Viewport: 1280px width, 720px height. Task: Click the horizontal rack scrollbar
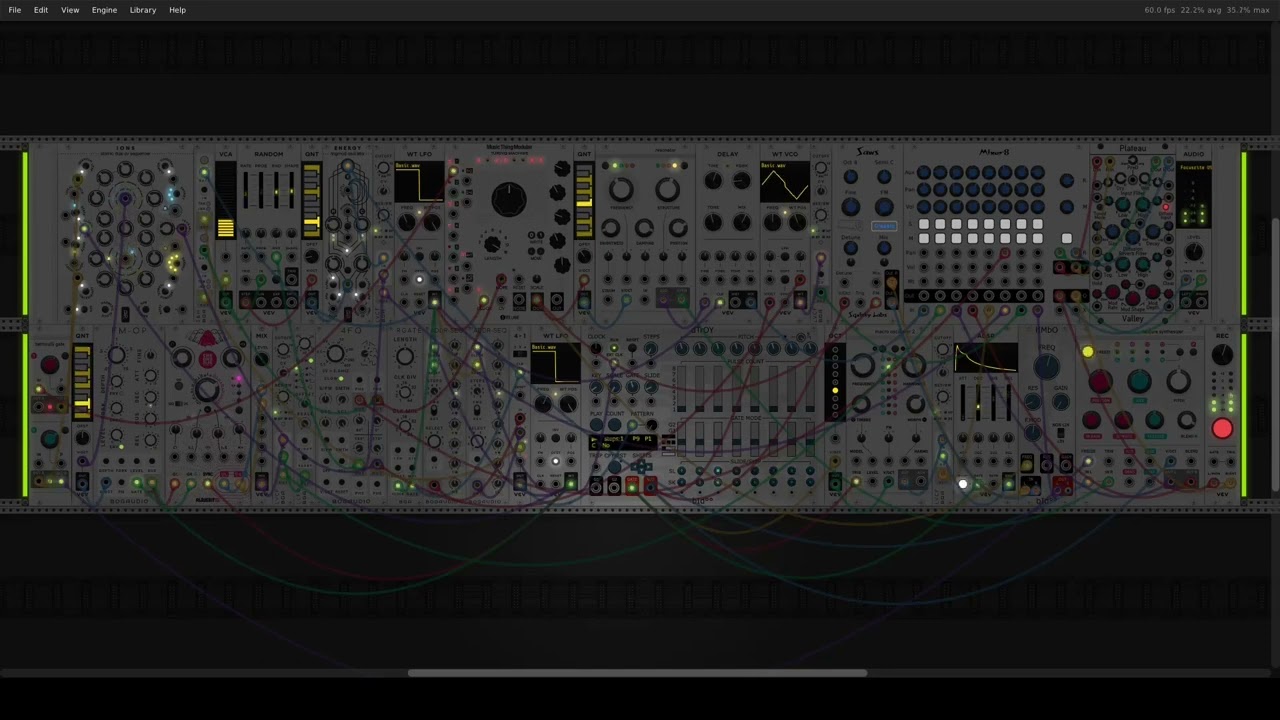click(637, 673)
